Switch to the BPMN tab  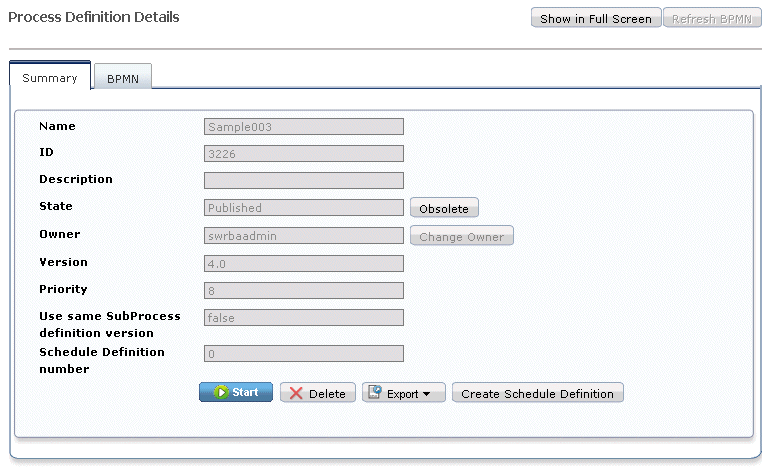122,77
